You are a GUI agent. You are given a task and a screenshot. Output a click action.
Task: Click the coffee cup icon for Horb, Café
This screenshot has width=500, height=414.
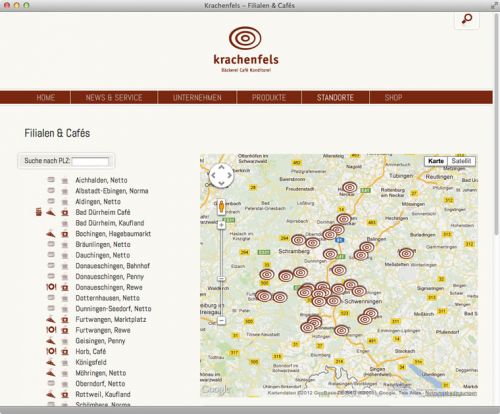[x=65, y=352]
